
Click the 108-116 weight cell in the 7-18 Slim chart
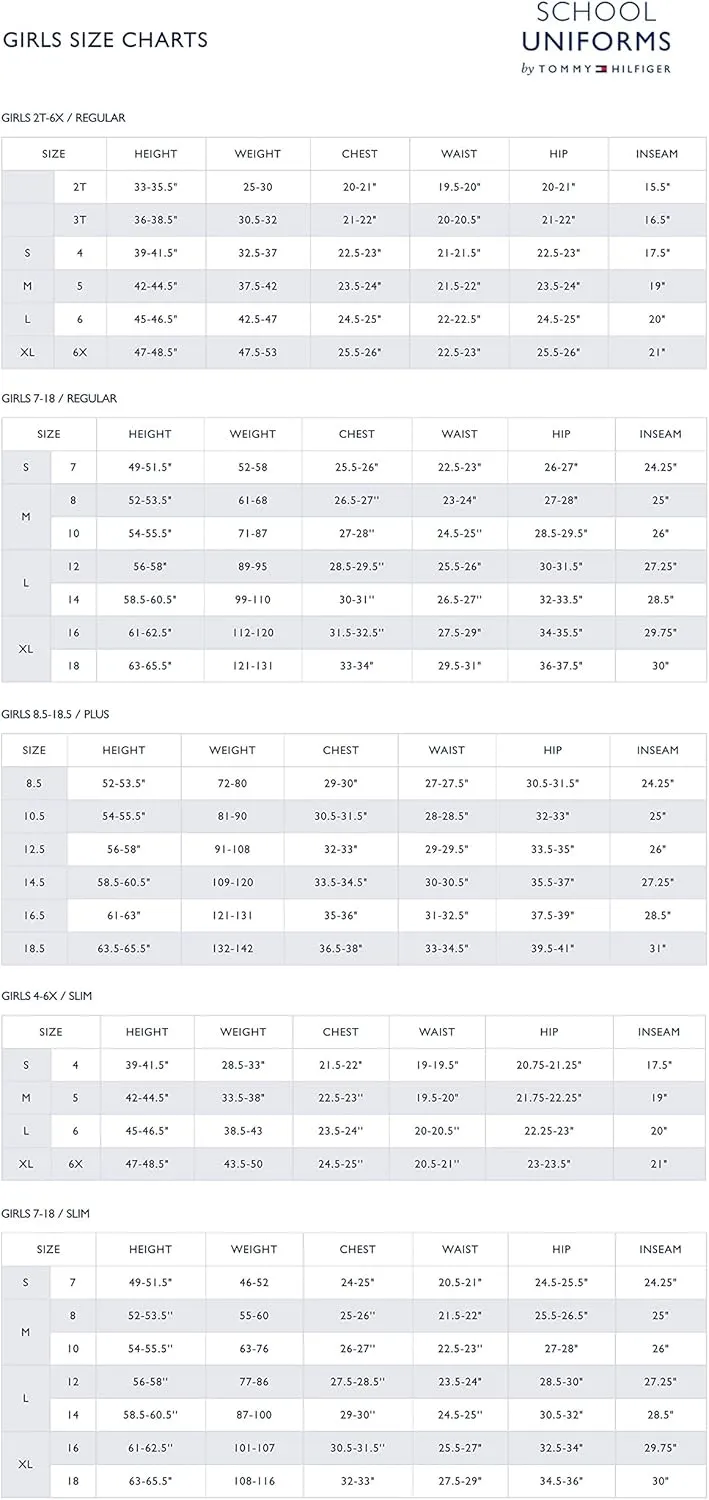pyautogui.click(x=254, y=1481)
